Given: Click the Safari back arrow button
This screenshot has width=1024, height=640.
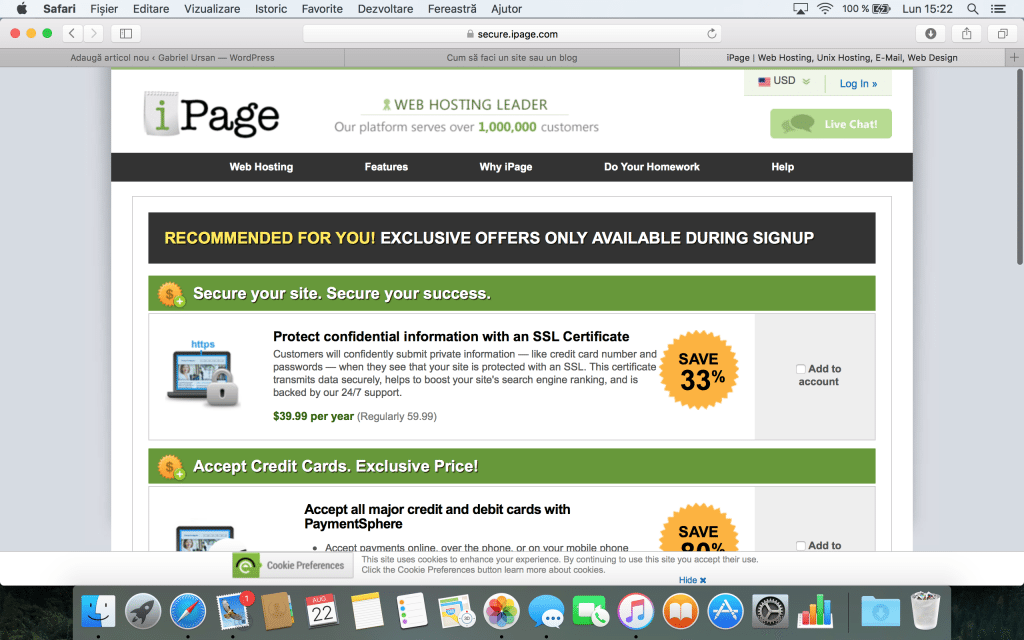Looking at the screenshot, I should pyautogui.click(x=72, y=33).
